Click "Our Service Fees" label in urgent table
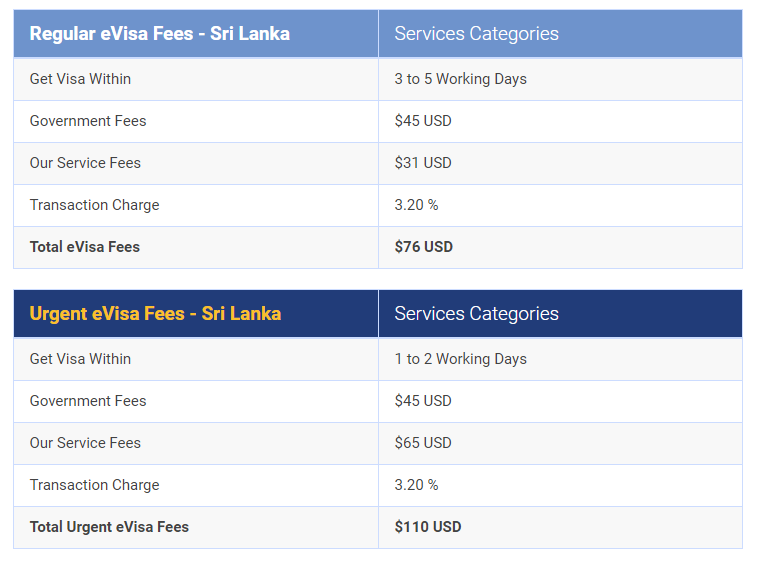 (x=85, y=443)
